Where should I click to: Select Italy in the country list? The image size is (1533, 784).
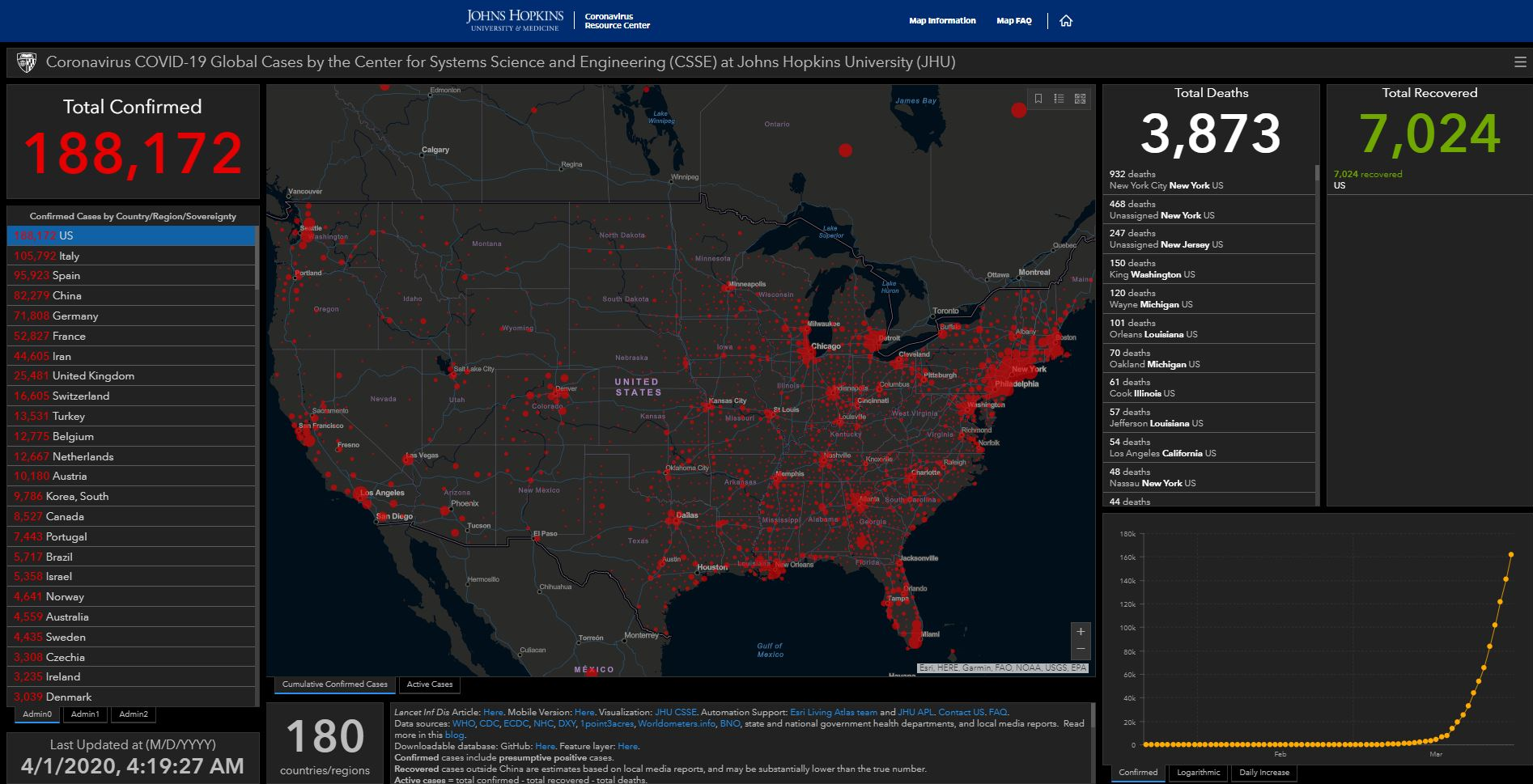coord(131,256)
